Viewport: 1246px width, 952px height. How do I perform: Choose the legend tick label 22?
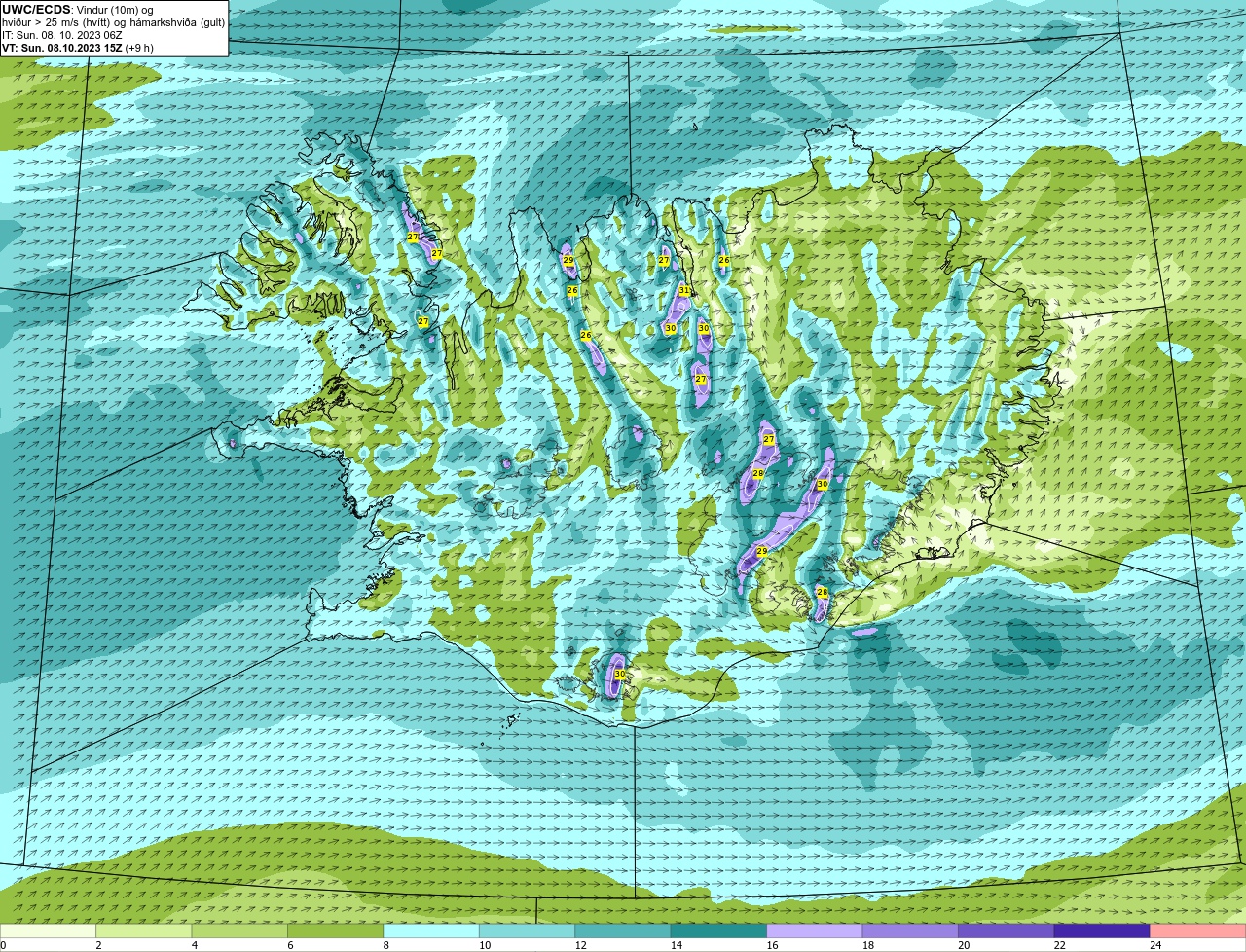point(1059,945)
